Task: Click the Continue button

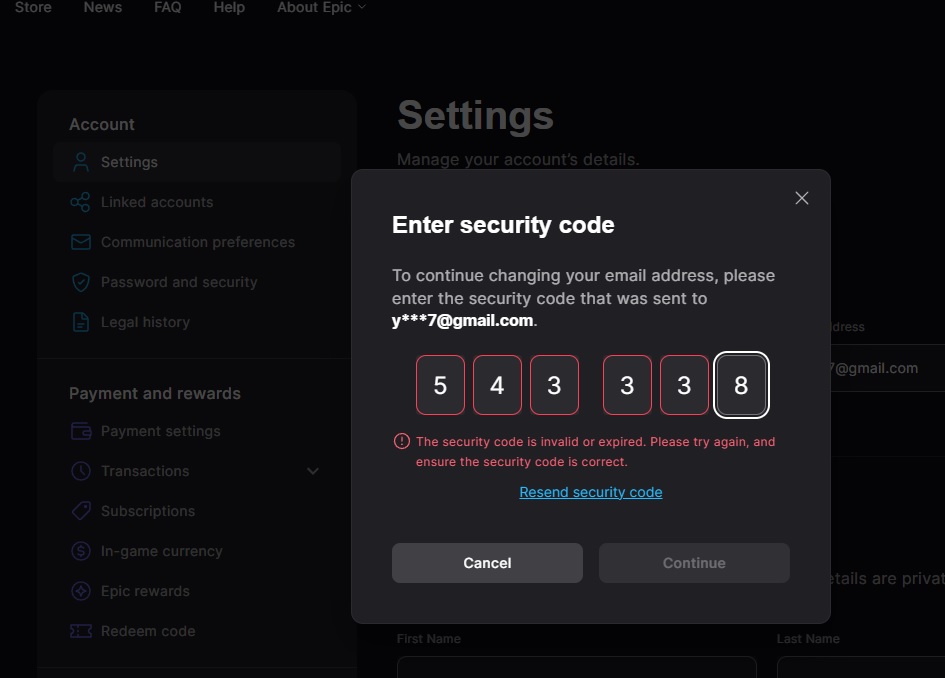Action: [x=694, y=563]
